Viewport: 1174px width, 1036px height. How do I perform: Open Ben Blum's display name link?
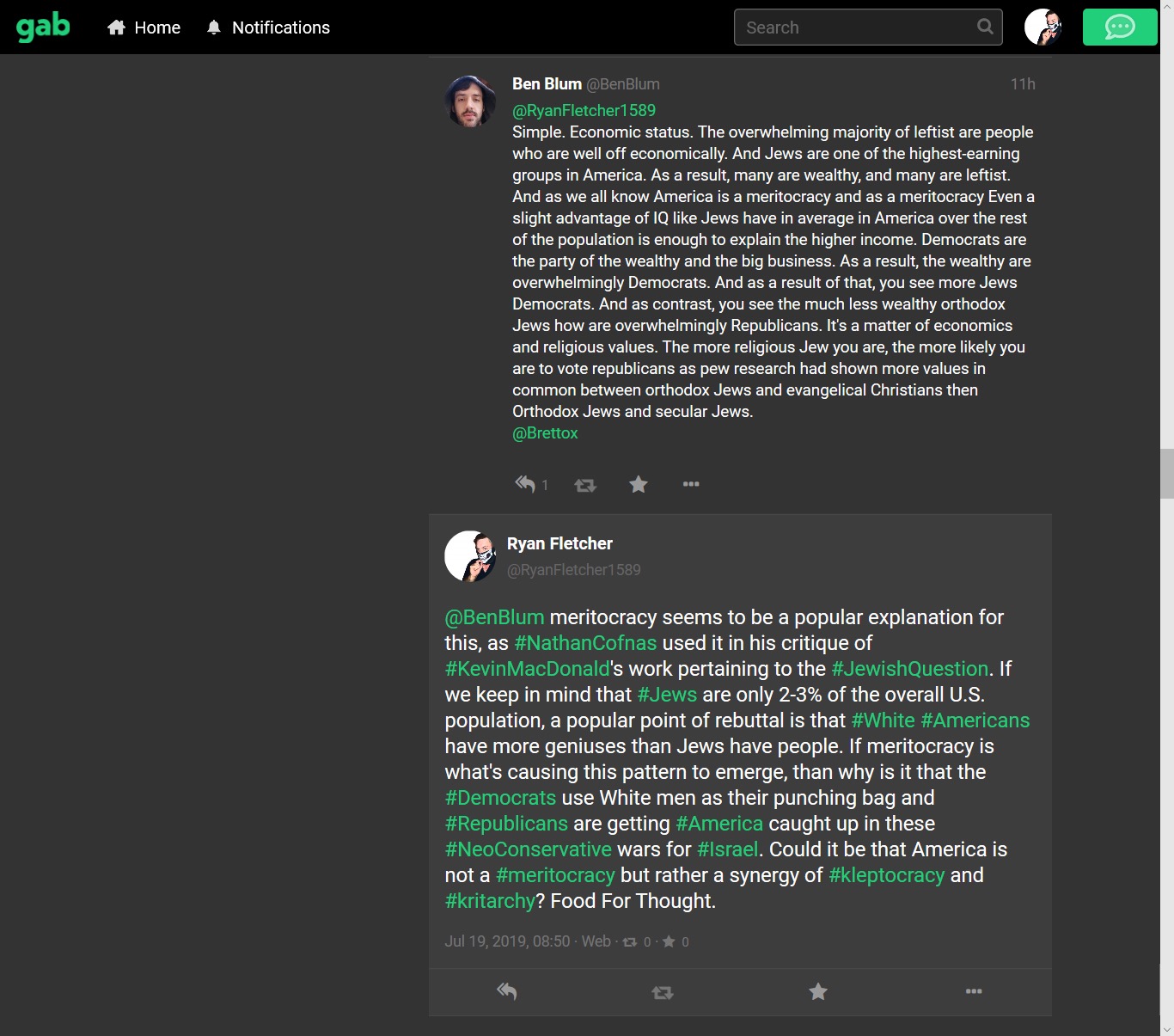point(547,83)
